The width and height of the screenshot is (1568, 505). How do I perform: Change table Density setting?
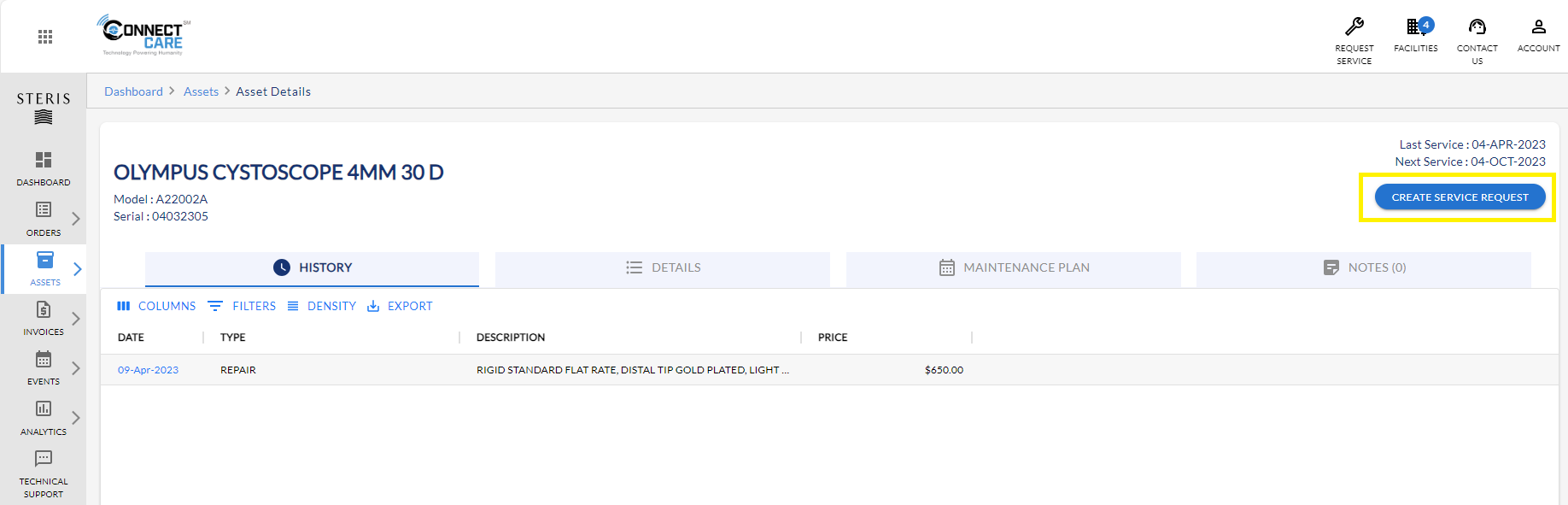[321, 306]
